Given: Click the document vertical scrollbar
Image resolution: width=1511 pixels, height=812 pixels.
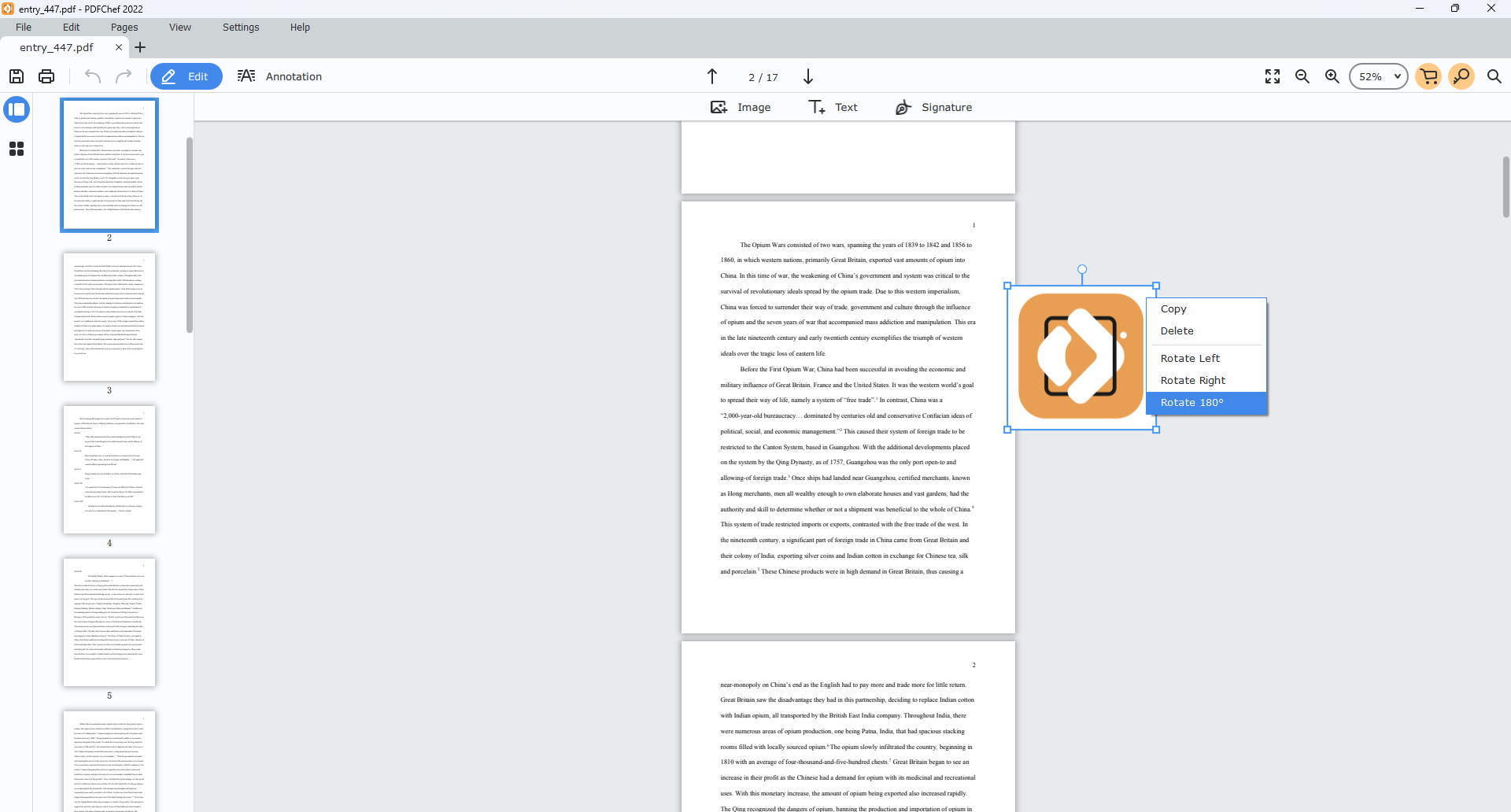Looking at the screenshot, I should coord(1505,187).
